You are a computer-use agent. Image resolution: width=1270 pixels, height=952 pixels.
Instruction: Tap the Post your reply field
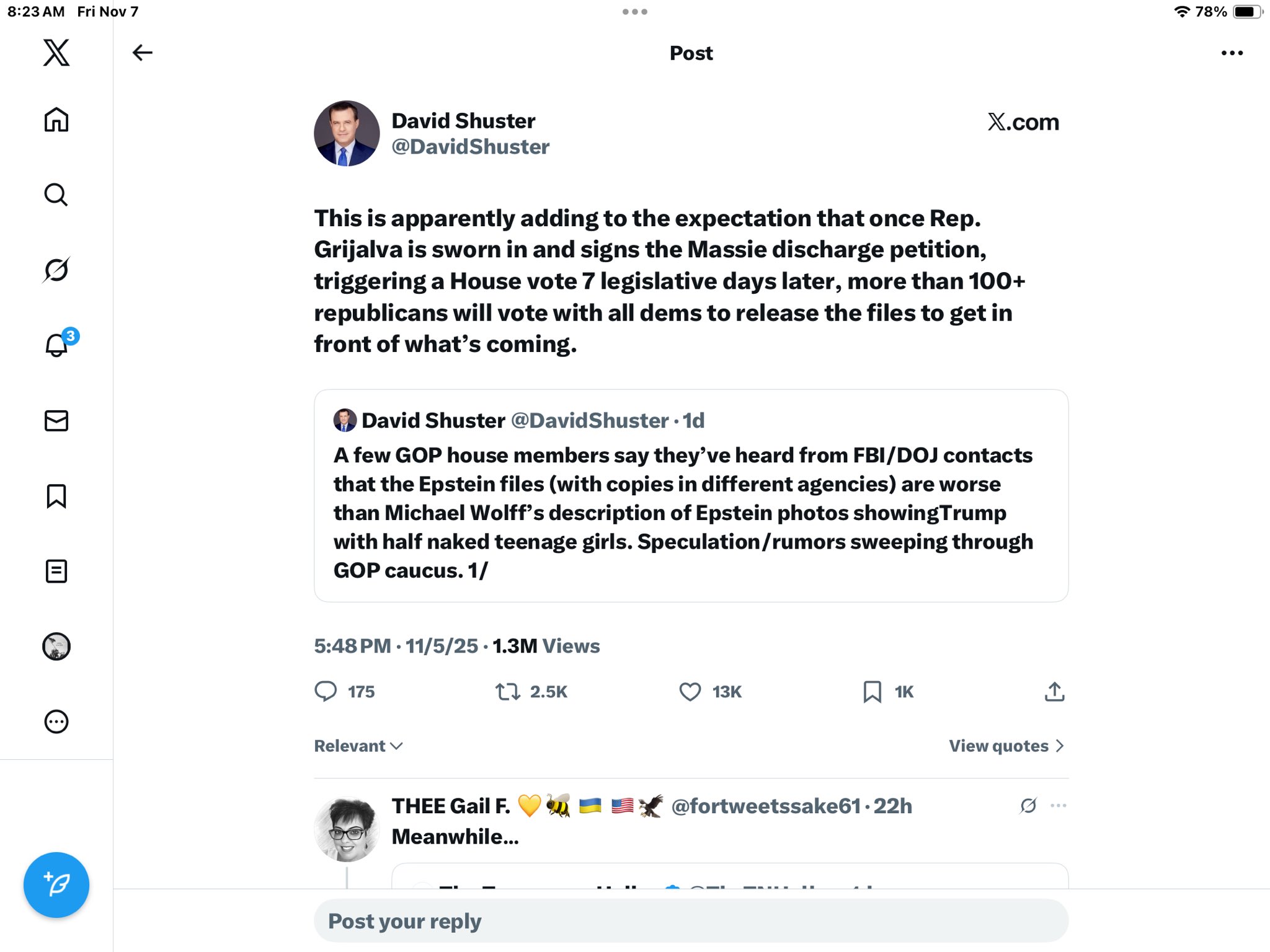coord(691,921)
